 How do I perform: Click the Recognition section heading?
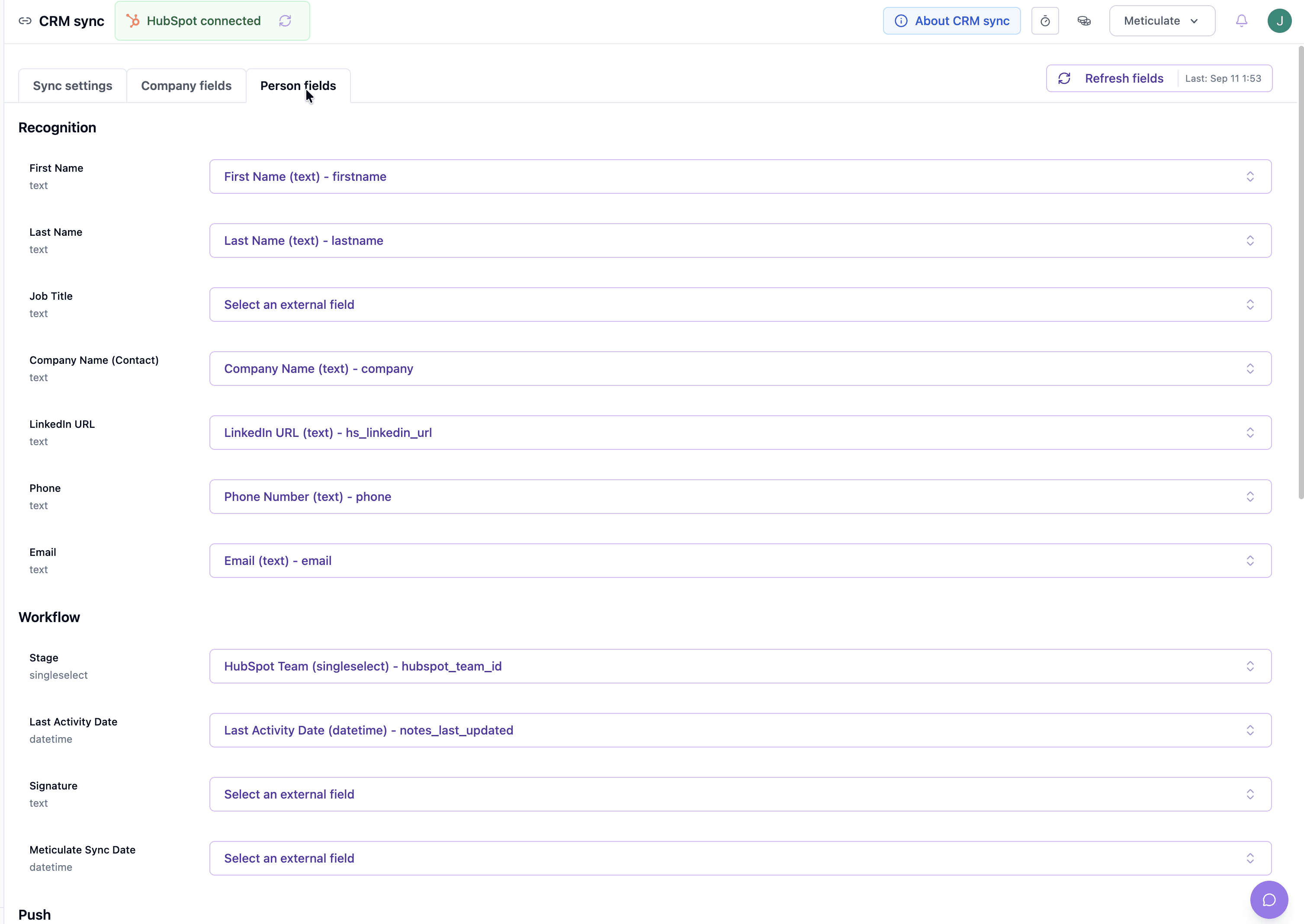(57, 128)
